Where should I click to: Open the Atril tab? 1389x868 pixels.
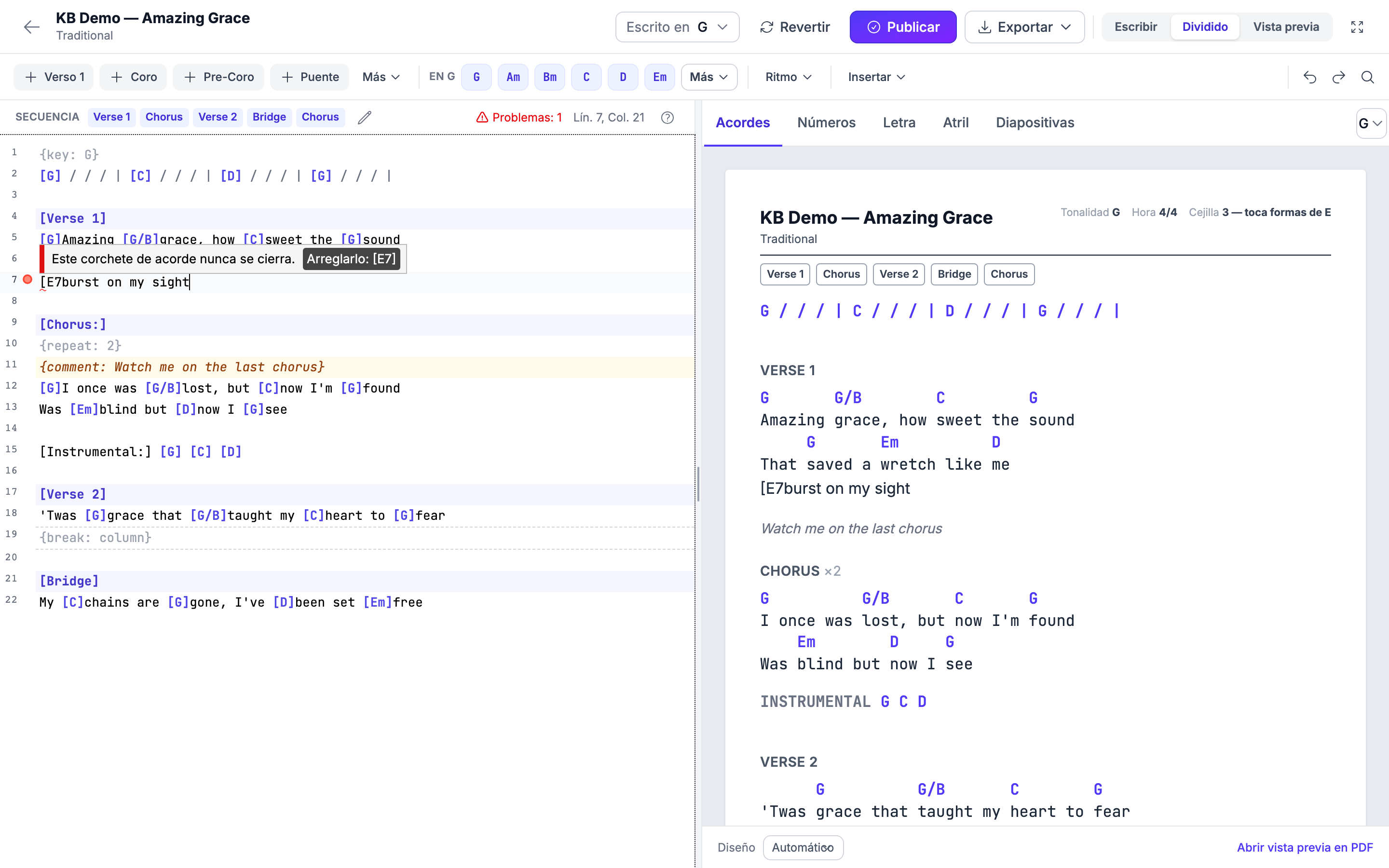955,122
